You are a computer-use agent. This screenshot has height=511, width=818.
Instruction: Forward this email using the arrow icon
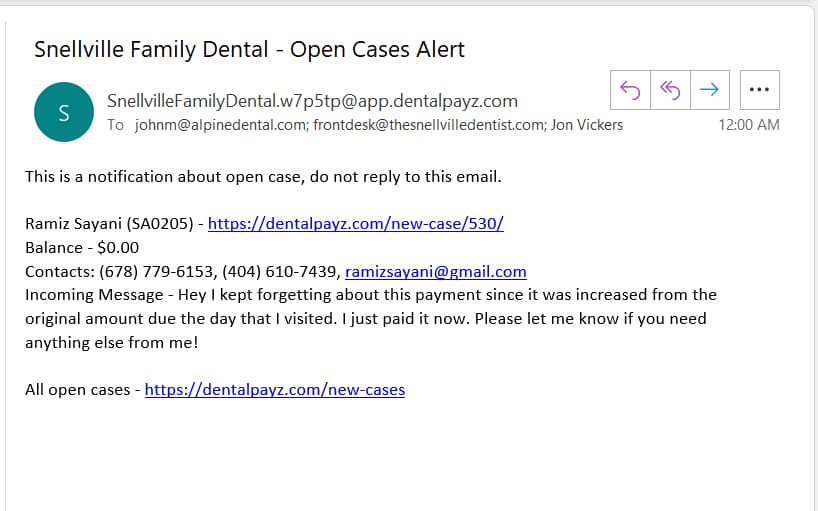(x=709, y=90)
